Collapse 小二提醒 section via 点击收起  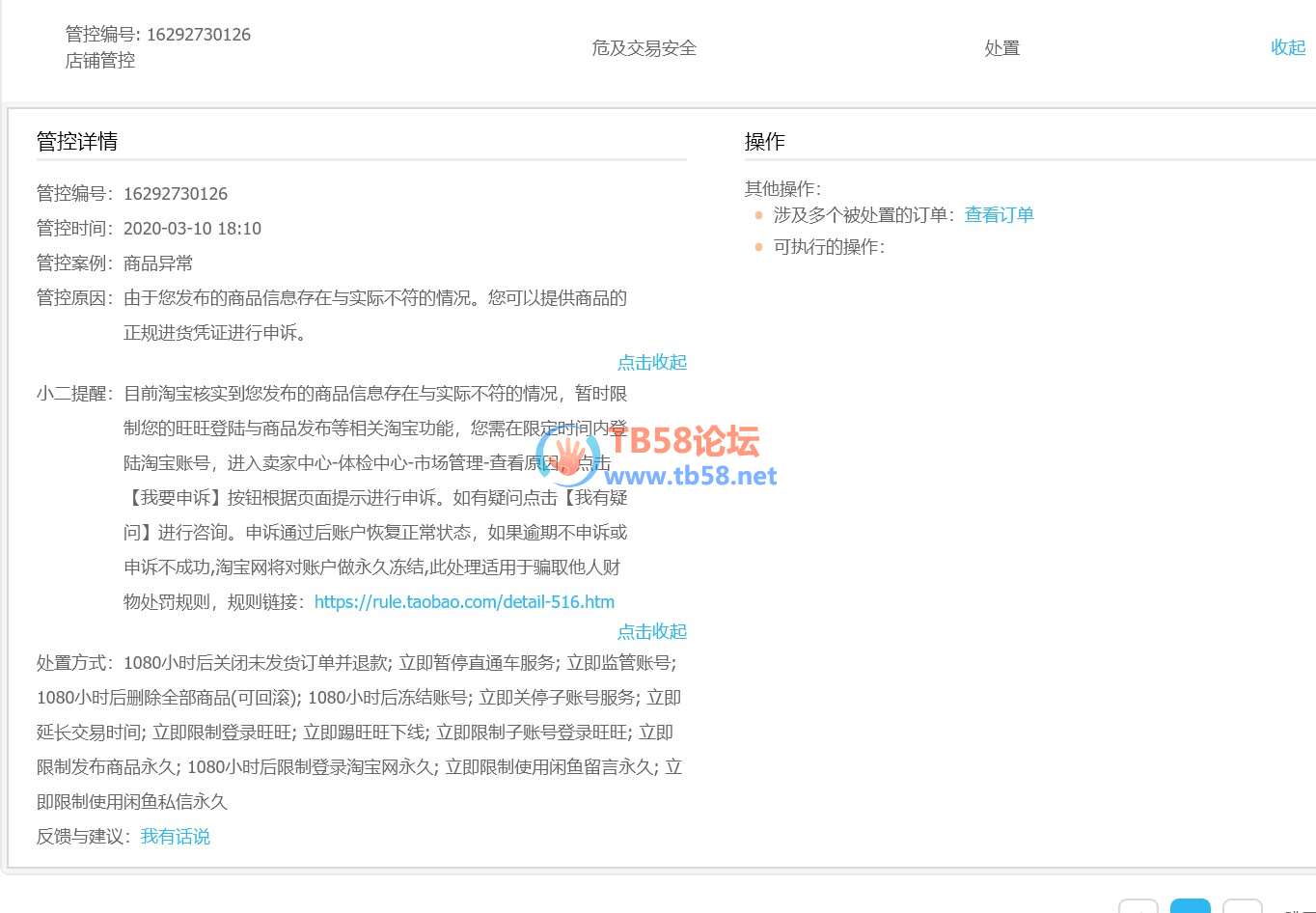click(652, 631)
